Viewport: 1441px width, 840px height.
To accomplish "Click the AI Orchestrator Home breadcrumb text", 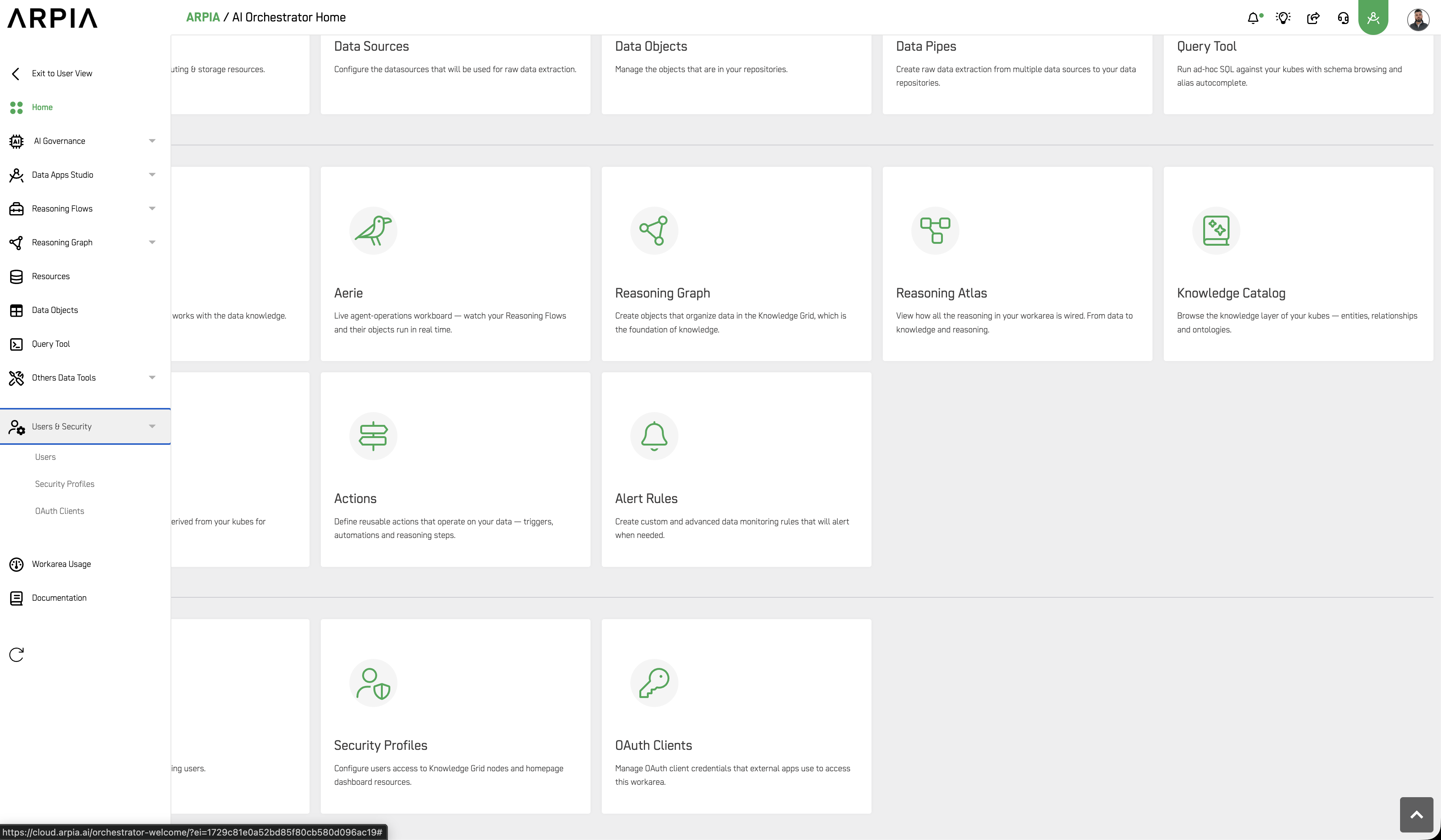I will pyautogui.click(x=289, y=17).
